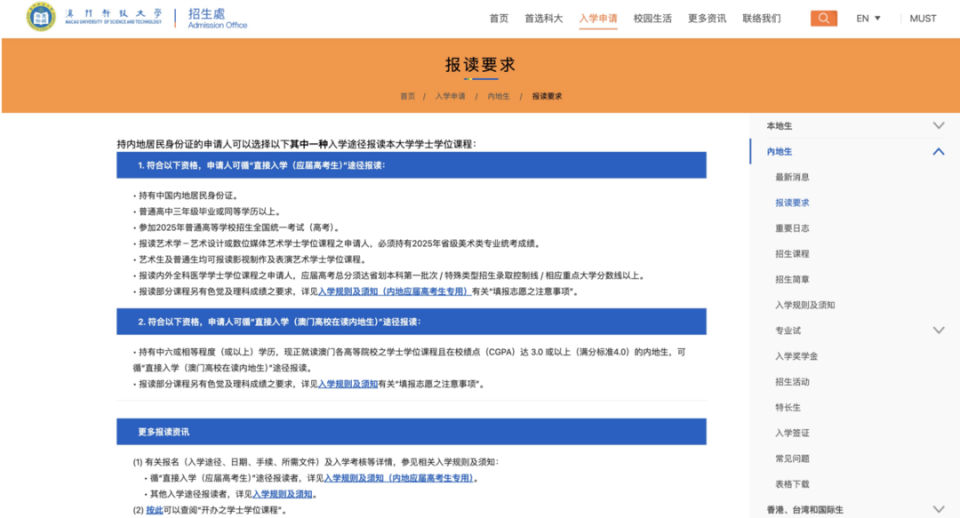Expand 香港、台湾和国际生 section

[937, 509]
